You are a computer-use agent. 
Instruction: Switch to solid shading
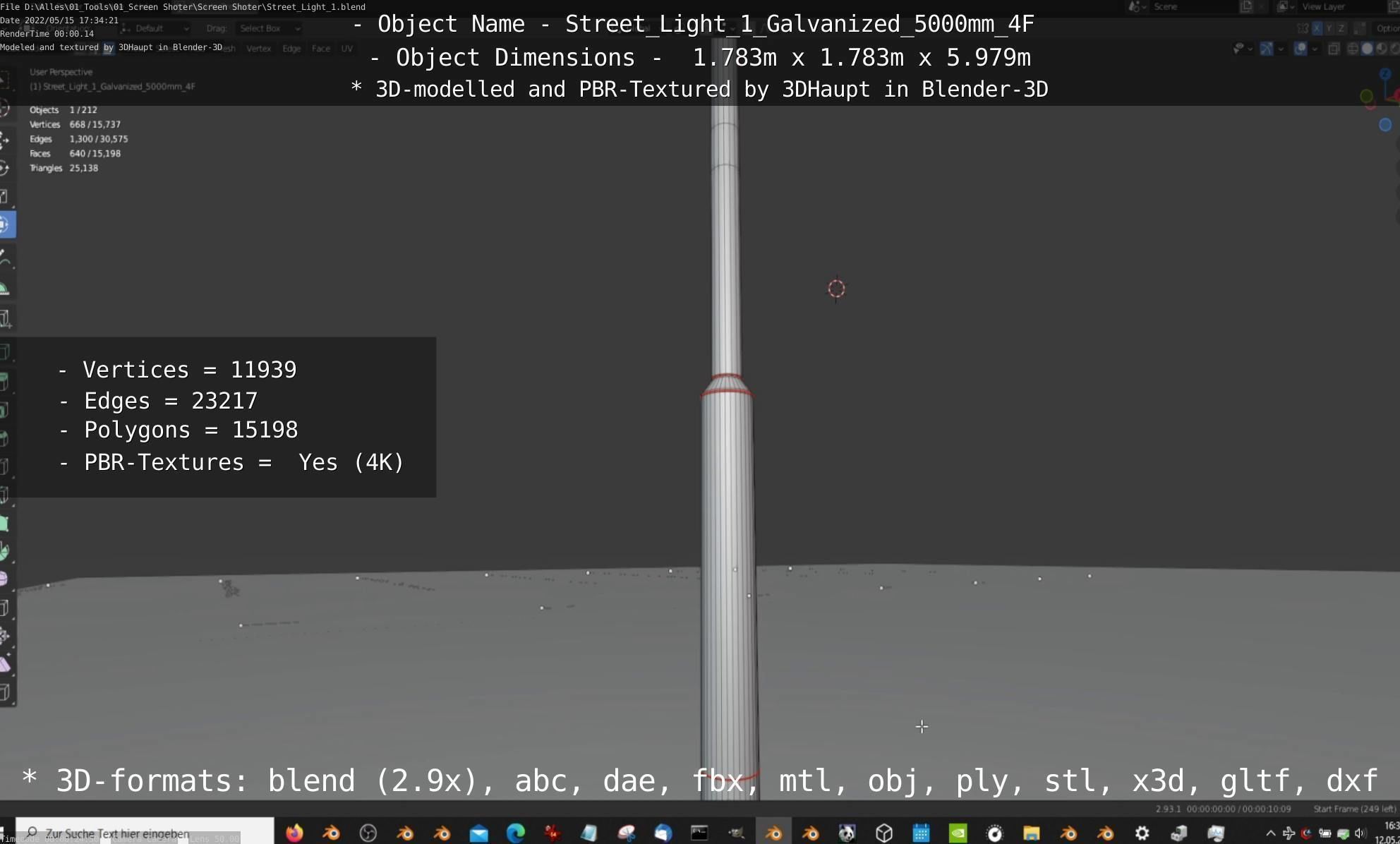tap(1368, 49)
